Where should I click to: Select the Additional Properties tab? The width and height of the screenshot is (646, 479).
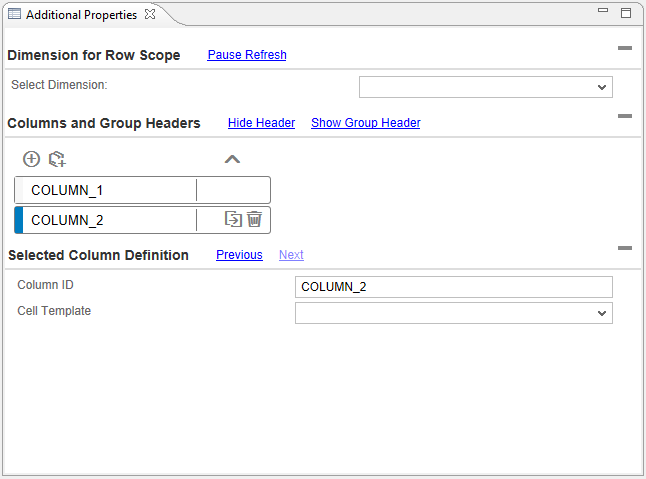tap(80, 15)
